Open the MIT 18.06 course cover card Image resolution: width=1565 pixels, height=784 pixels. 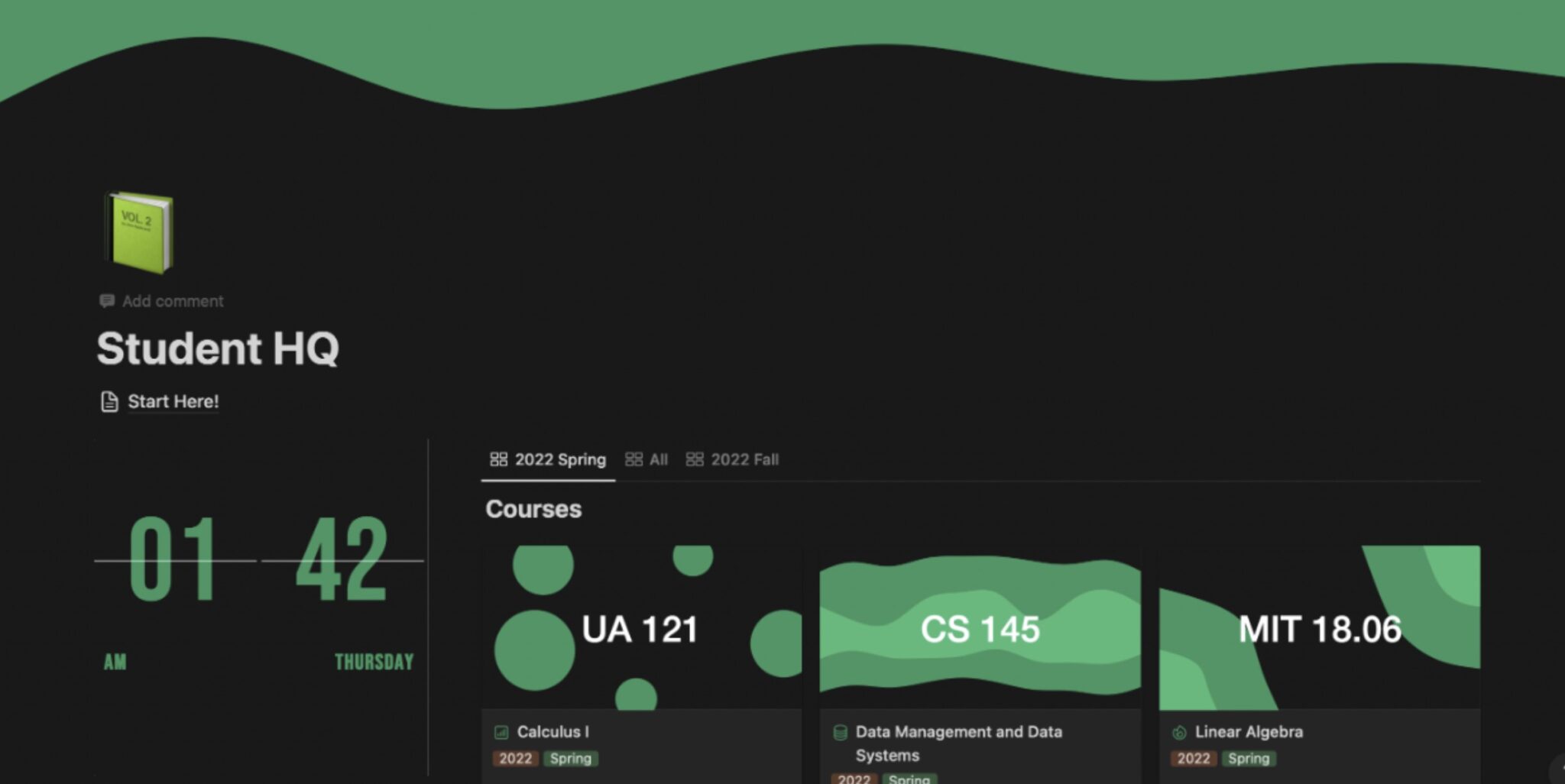[1319, 628]
